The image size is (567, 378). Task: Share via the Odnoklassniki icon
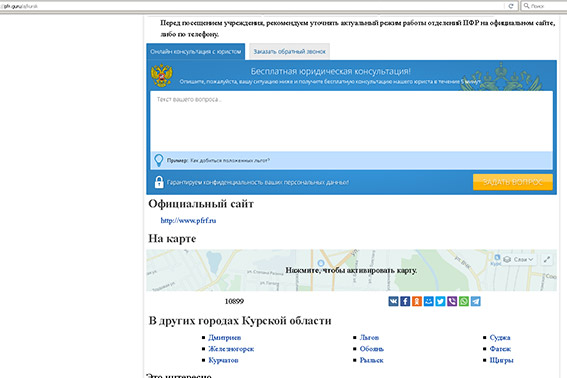[417, 301]
